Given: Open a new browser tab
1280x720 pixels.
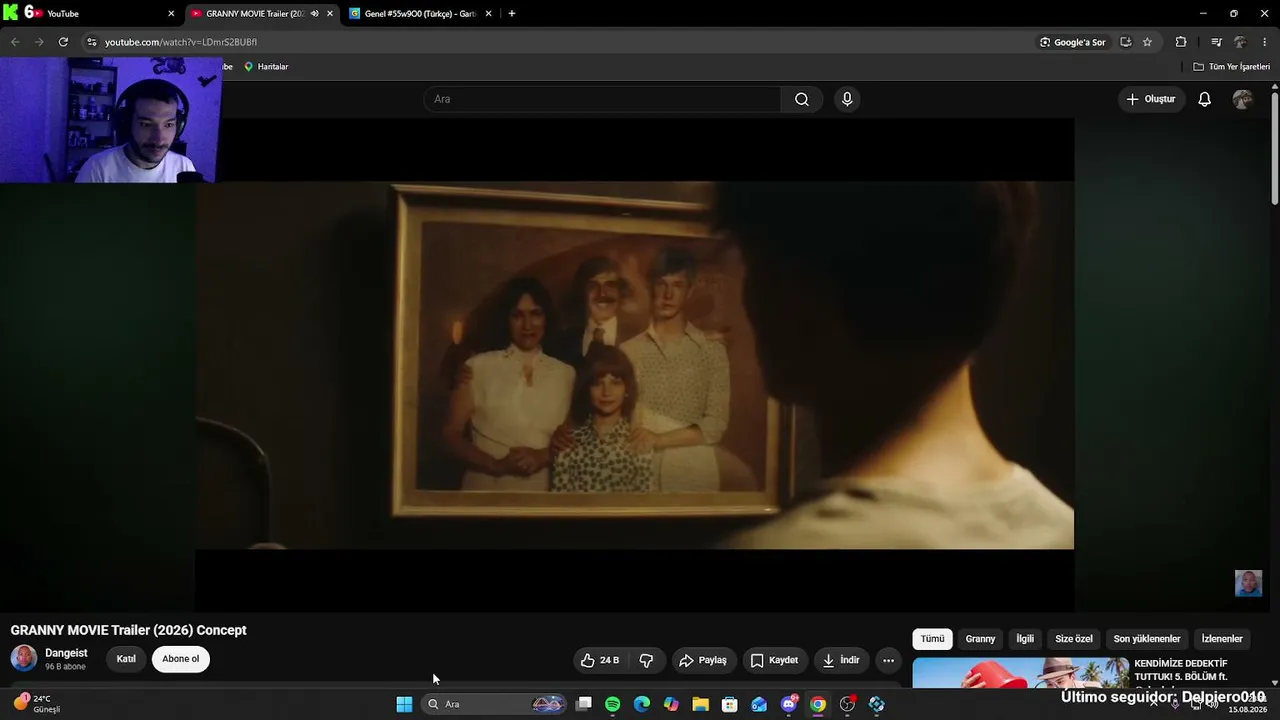Looking at the screenshot, I should pos(512,14).
